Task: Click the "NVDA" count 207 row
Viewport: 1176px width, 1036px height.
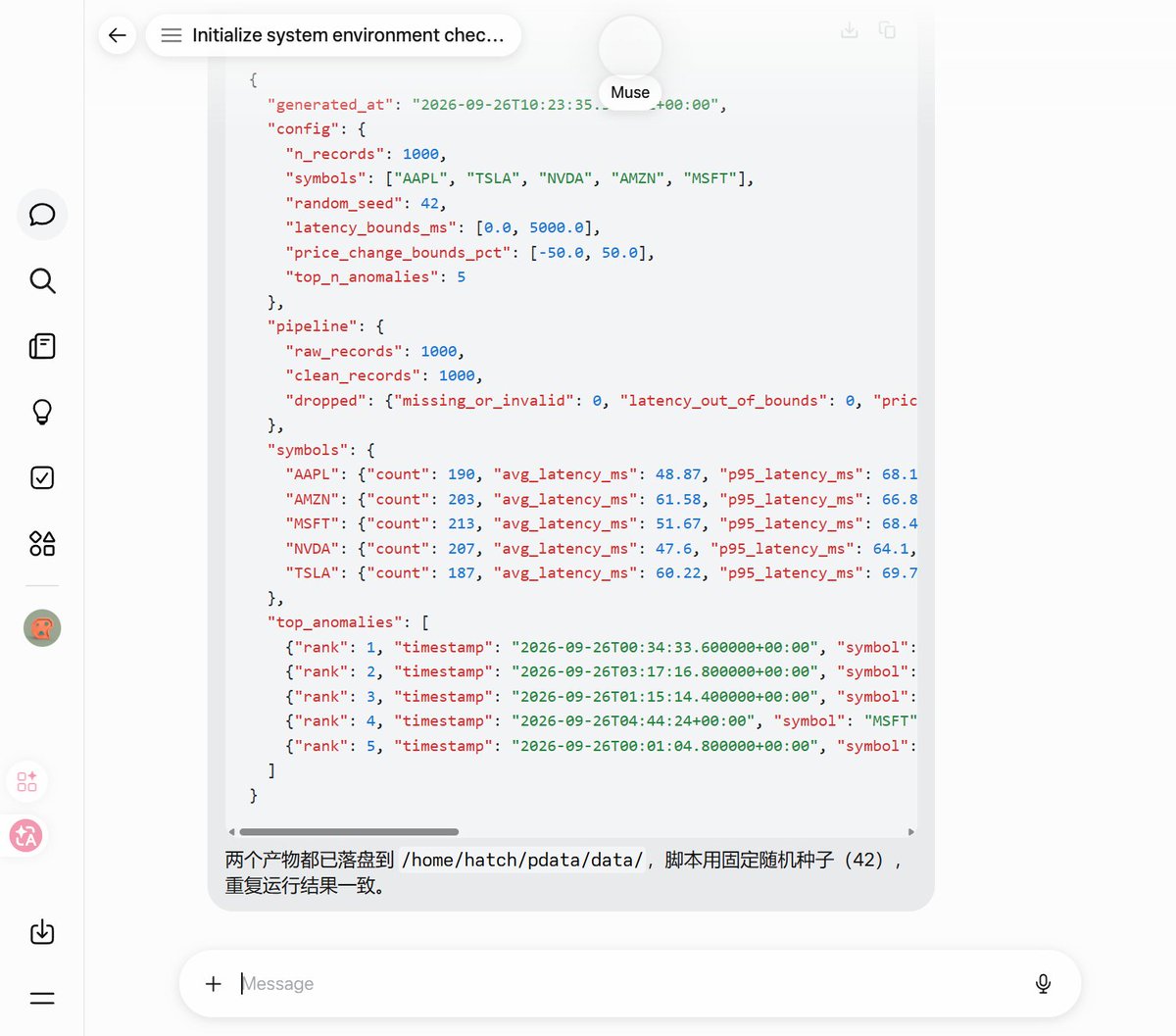Action: tap(601, 549)
